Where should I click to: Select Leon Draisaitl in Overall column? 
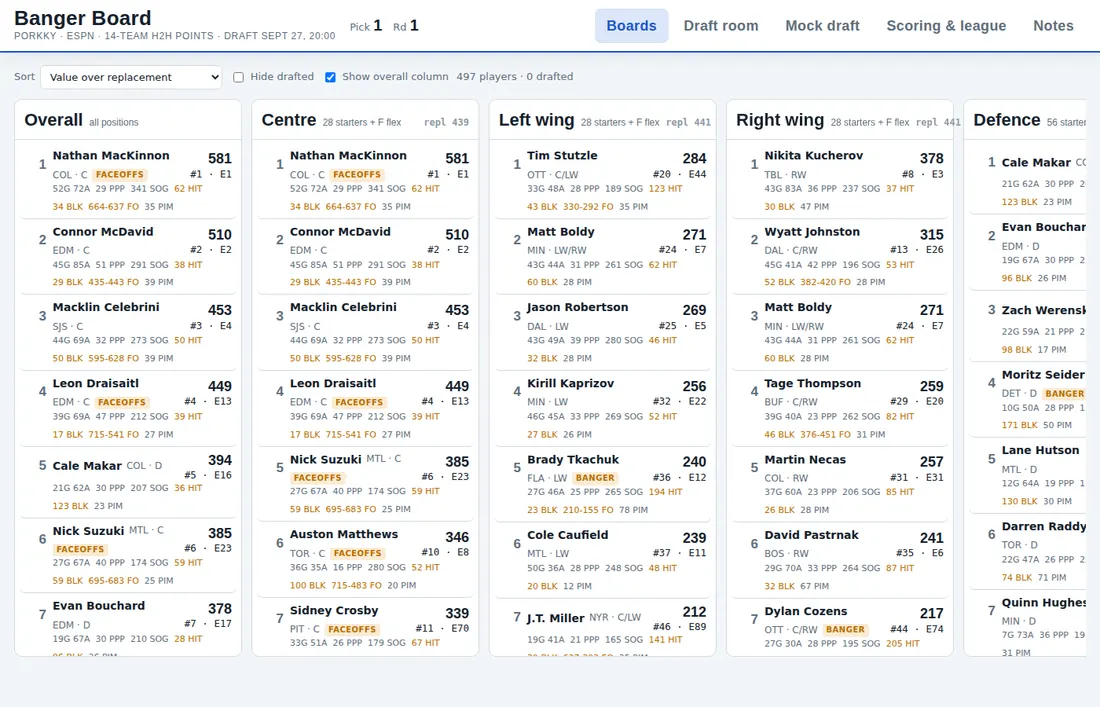pos(128,408)
